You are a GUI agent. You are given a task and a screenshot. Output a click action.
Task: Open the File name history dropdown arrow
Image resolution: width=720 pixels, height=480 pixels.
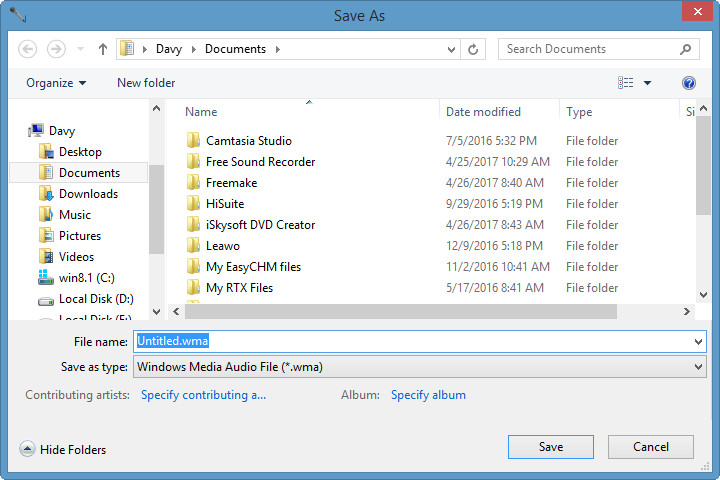pos(698,341)
